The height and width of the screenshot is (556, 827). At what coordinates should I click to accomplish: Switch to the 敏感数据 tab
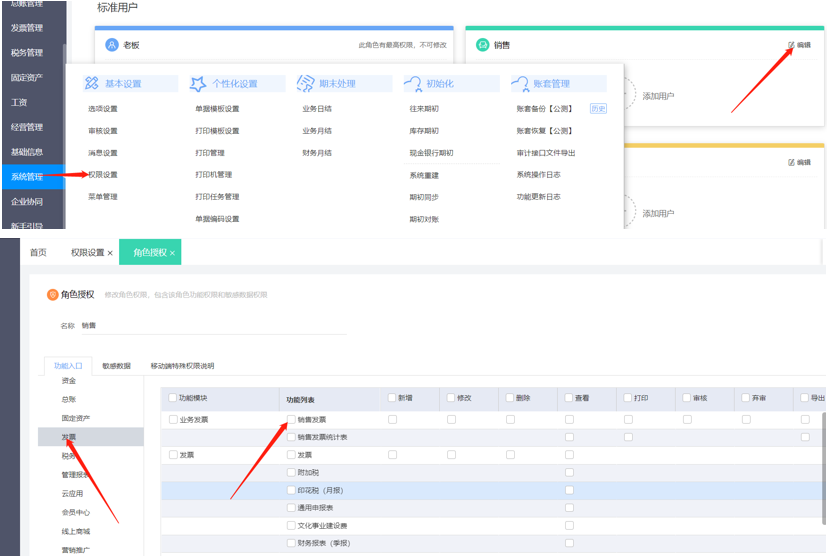117,366
